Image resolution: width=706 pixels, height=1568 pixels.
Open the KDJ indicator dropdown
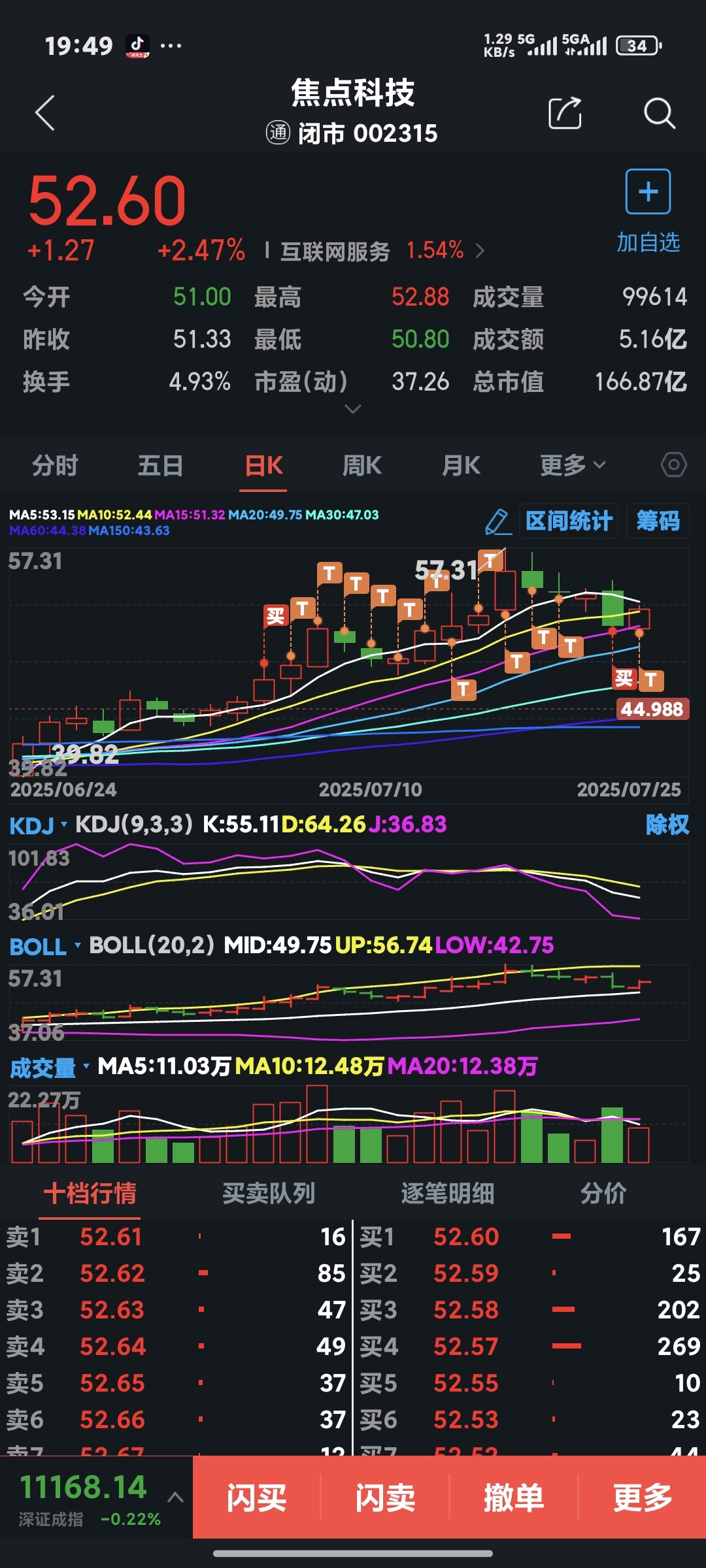pos(38,826)
